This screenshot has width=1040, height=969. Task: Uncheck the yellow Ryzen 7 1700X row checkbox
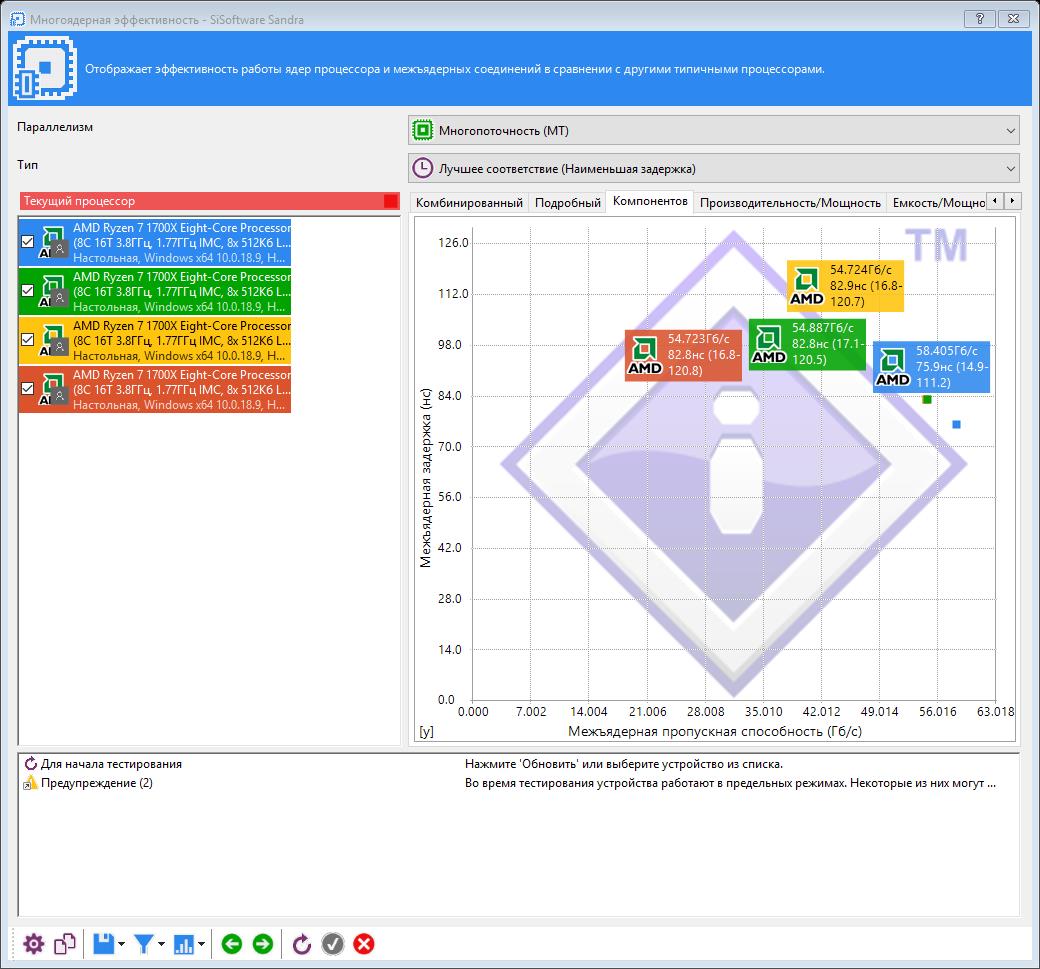27,340
